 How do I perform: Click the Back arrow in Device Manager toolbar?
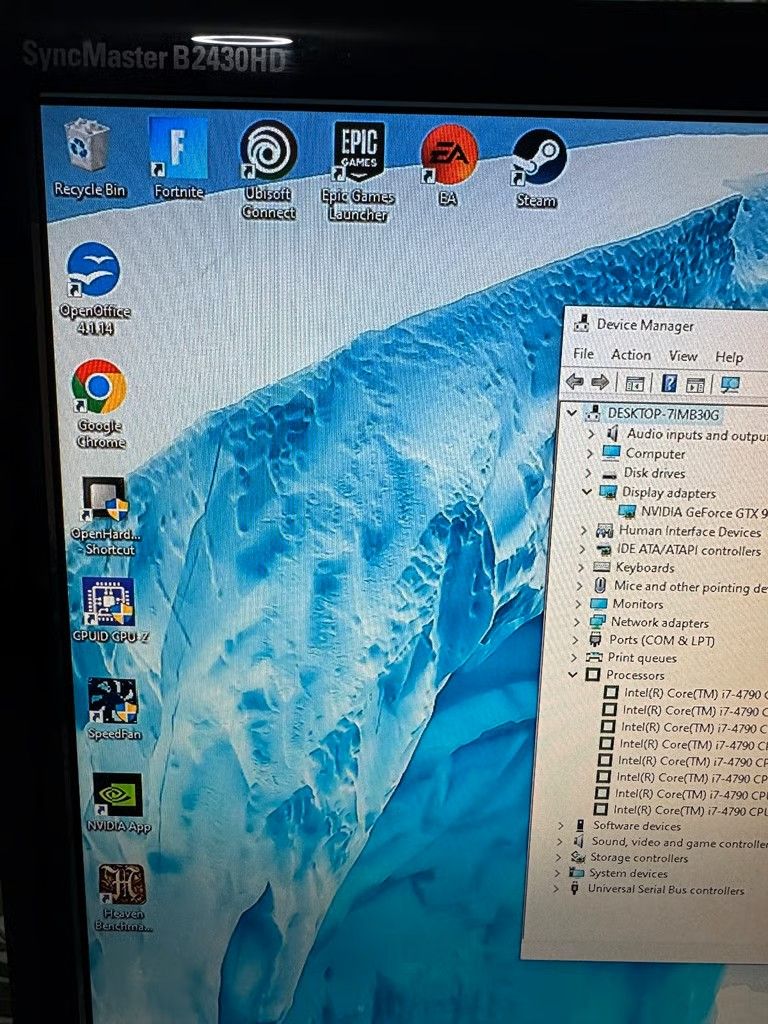575,381
